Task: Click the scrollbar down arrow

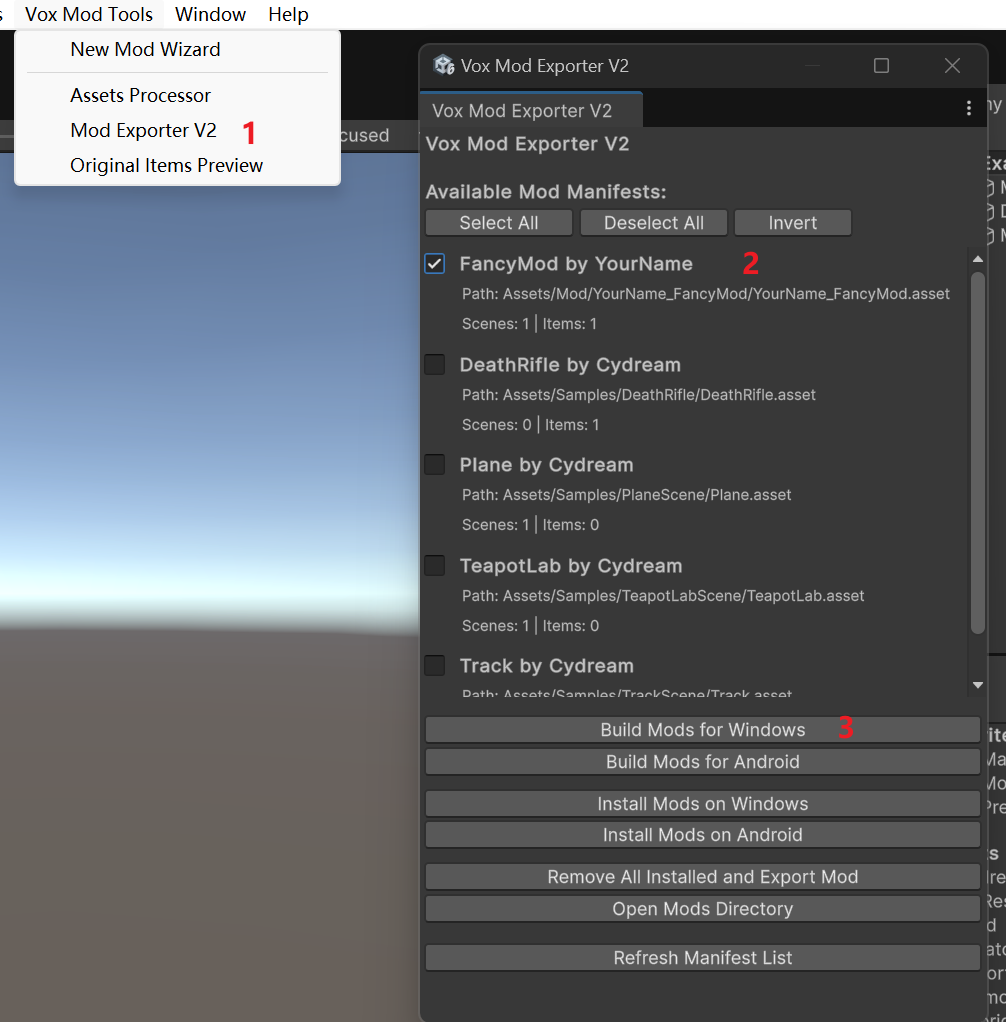Action: 978,685
